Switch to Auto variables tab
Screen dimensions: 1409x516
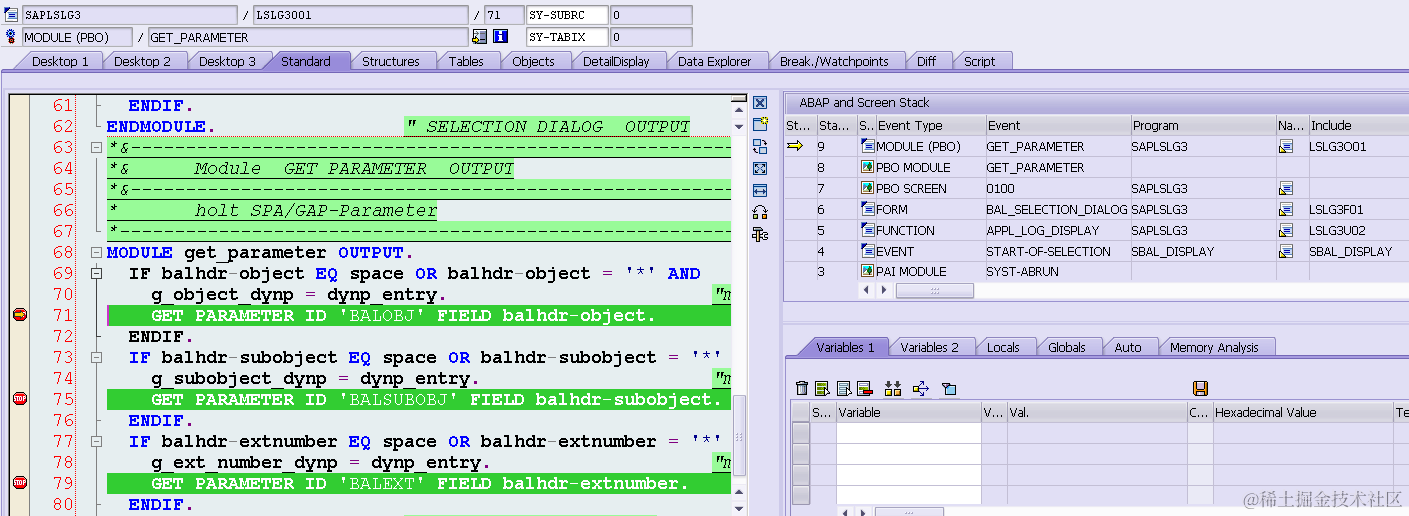(1128, 347)
